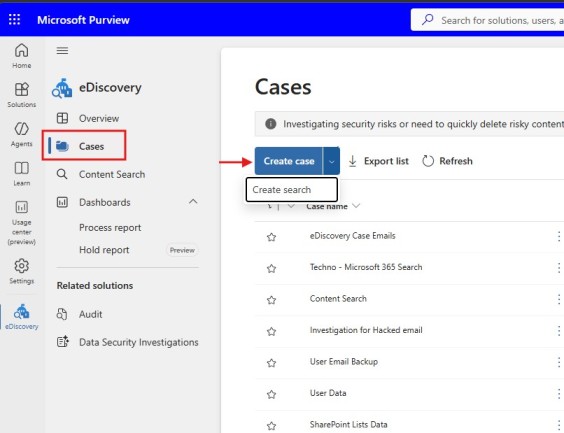Open more options for Techno - Microsoft 365 Search

coord(559,268)
